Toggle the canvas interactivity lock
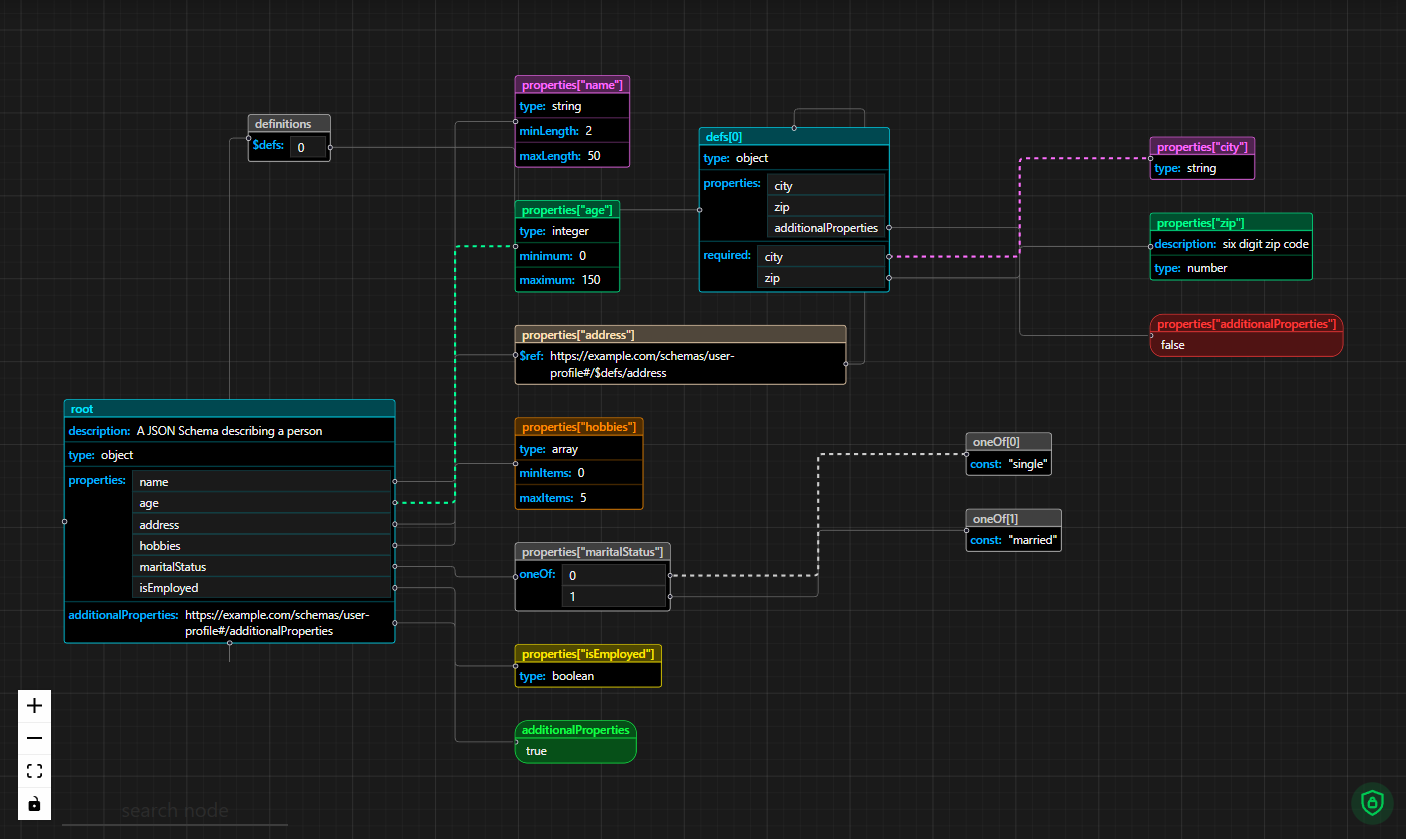Image resolution: width=1406 pixels, height=839 pixels. click(35, 804)
